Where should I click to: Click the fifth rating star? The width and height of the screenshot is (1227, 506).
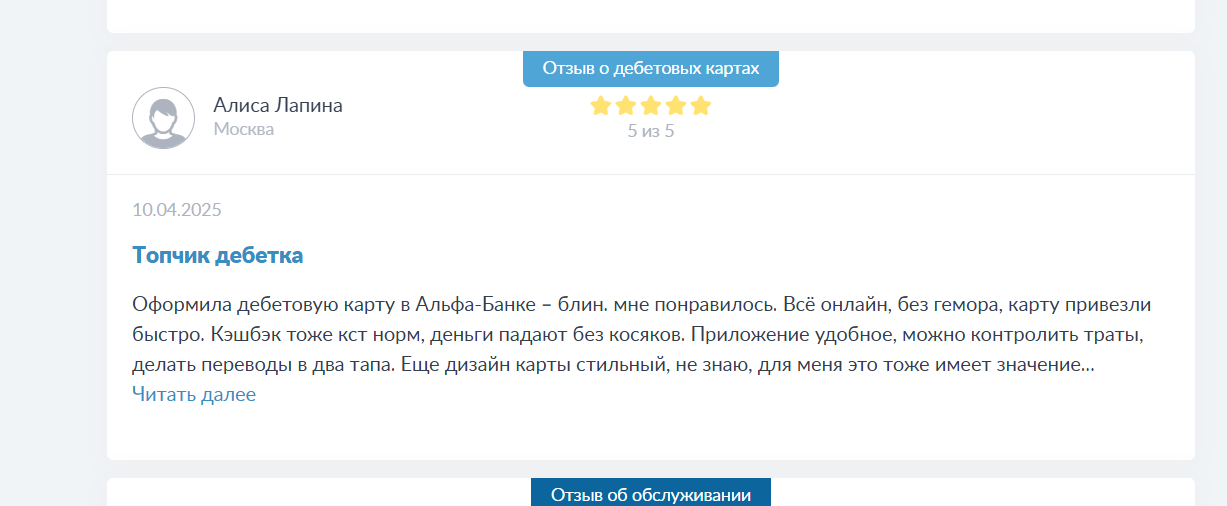700,106
